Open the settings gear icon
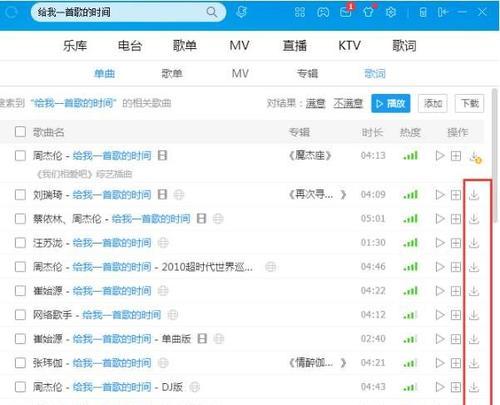This screenshot has height=405, width=500. [x=391, y=12]
